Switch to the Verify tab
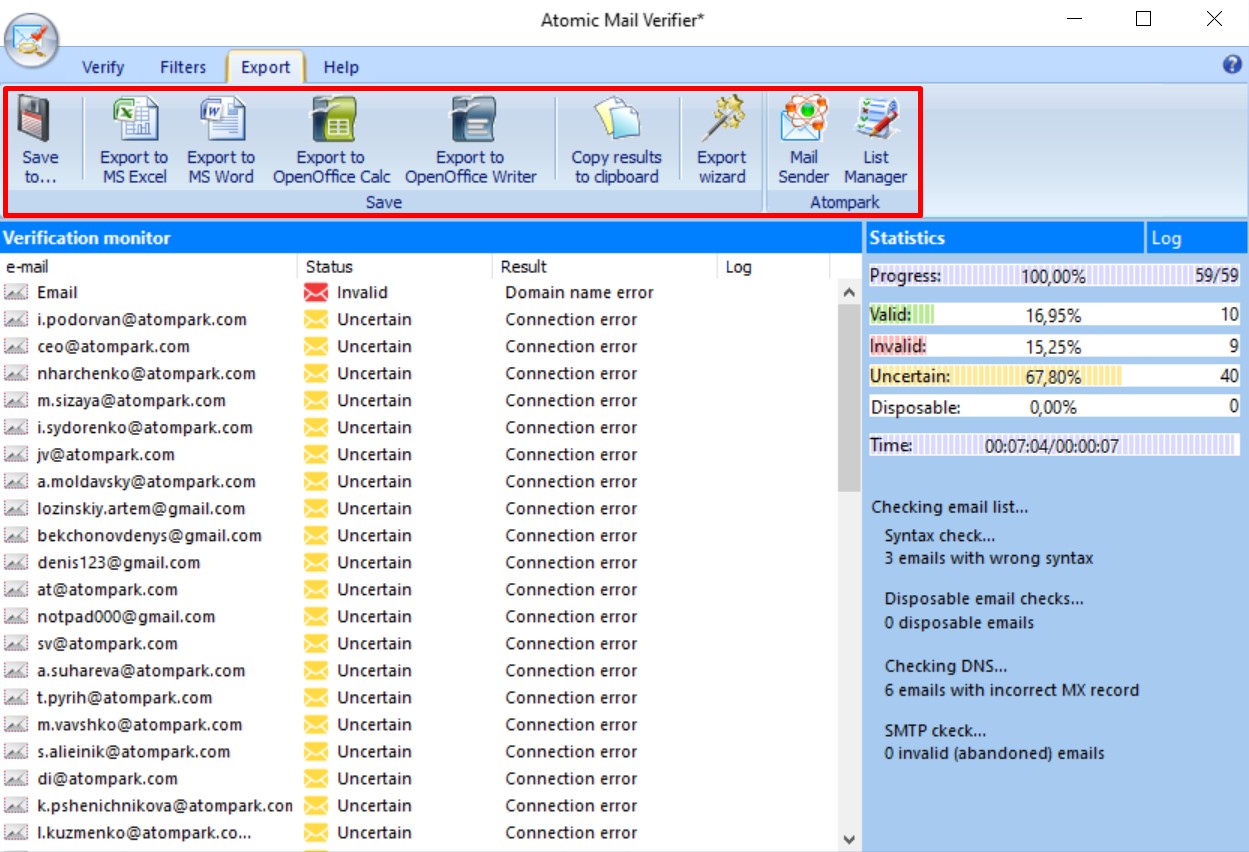This screenshot has height=852, width=1249. pyautogui.click(x=102, y=67)
